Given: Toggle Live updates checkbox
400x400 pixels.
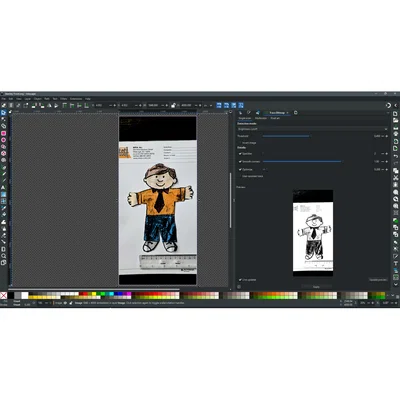Looking at the screenshot, I should (x=240, y=280).
